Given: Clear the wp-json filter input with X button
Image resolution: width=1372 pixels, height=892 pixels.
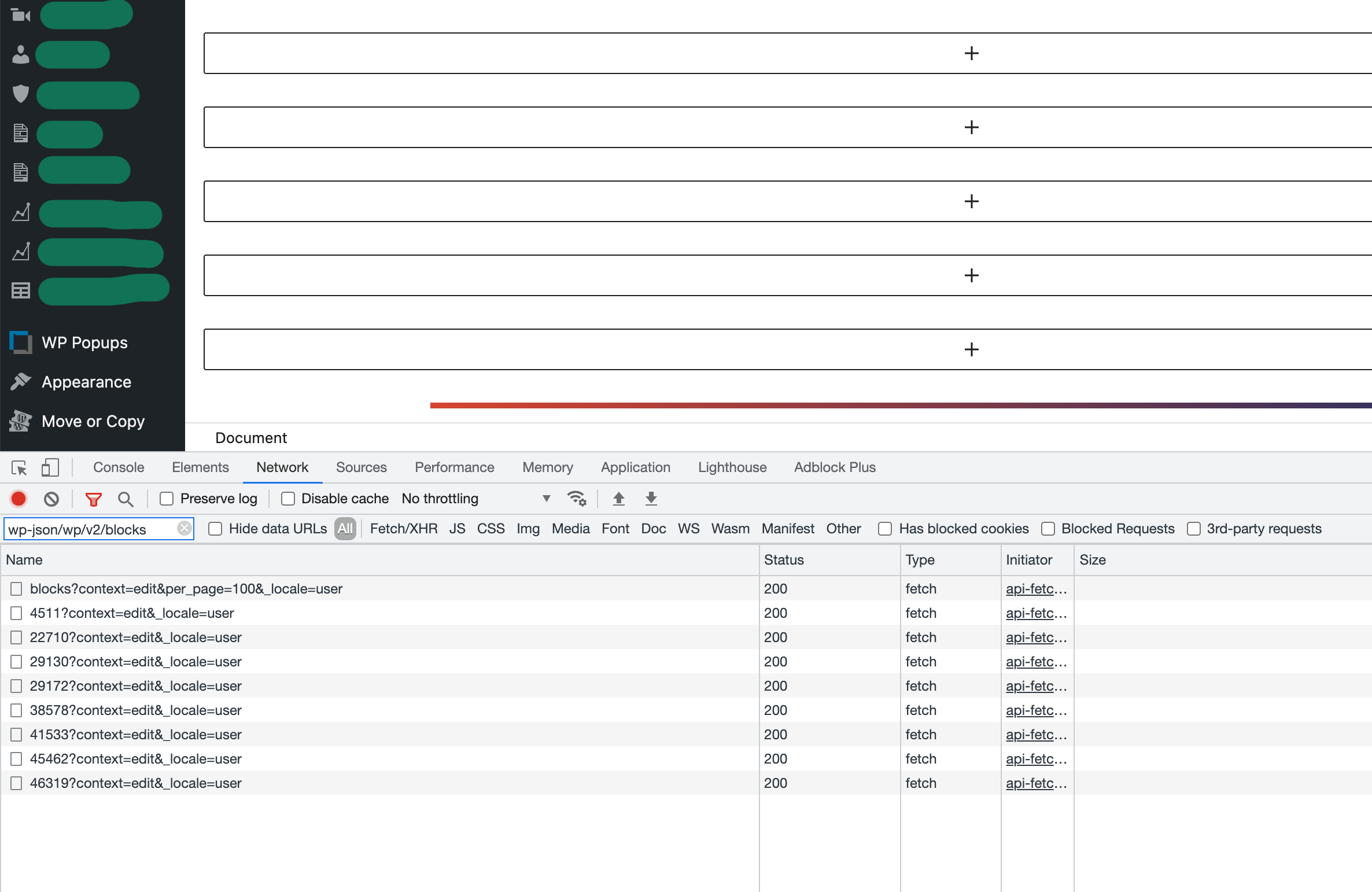Looking at the screenshot, I should tap(184, 528).
